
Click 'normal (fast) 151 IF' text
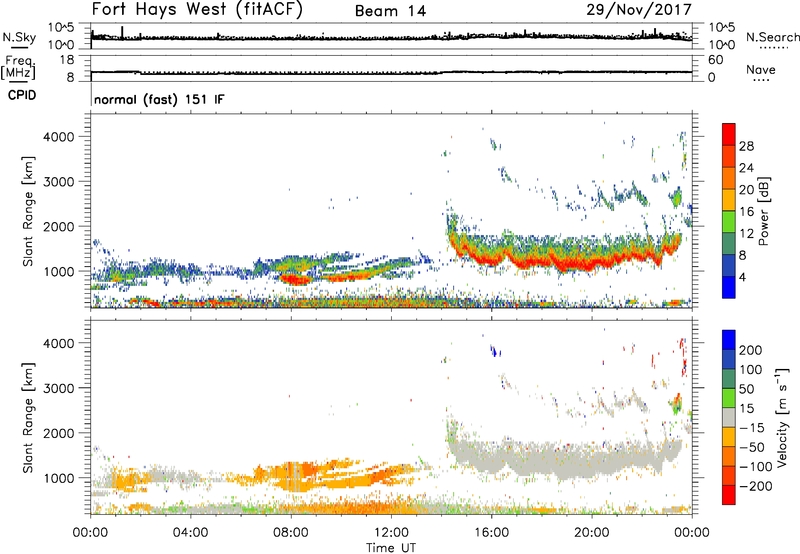tap(159, 99)
